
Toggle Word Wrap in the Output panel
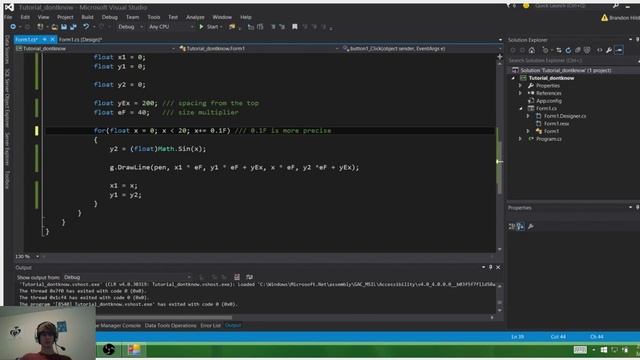pos(249,277)
